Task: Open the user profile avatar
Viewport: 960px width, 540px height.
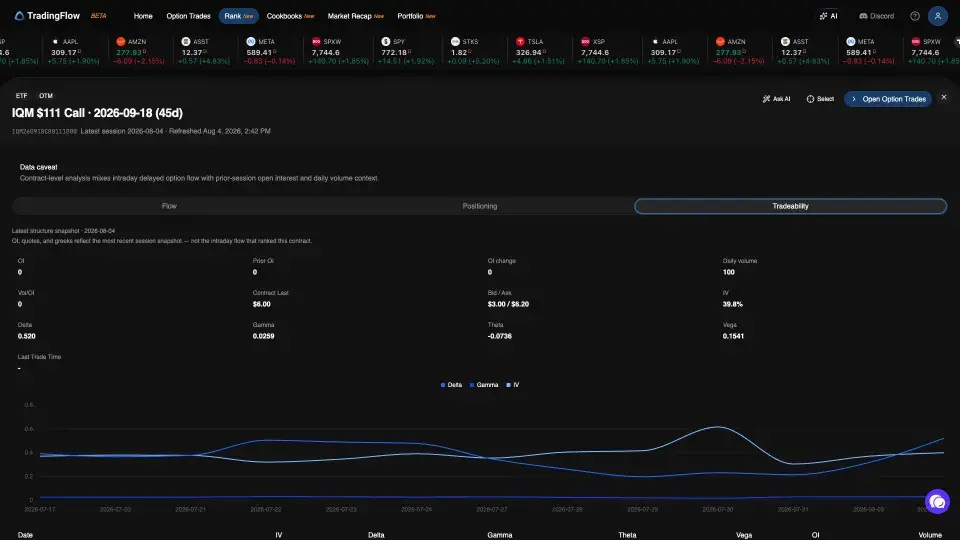Action: point(937,16)
